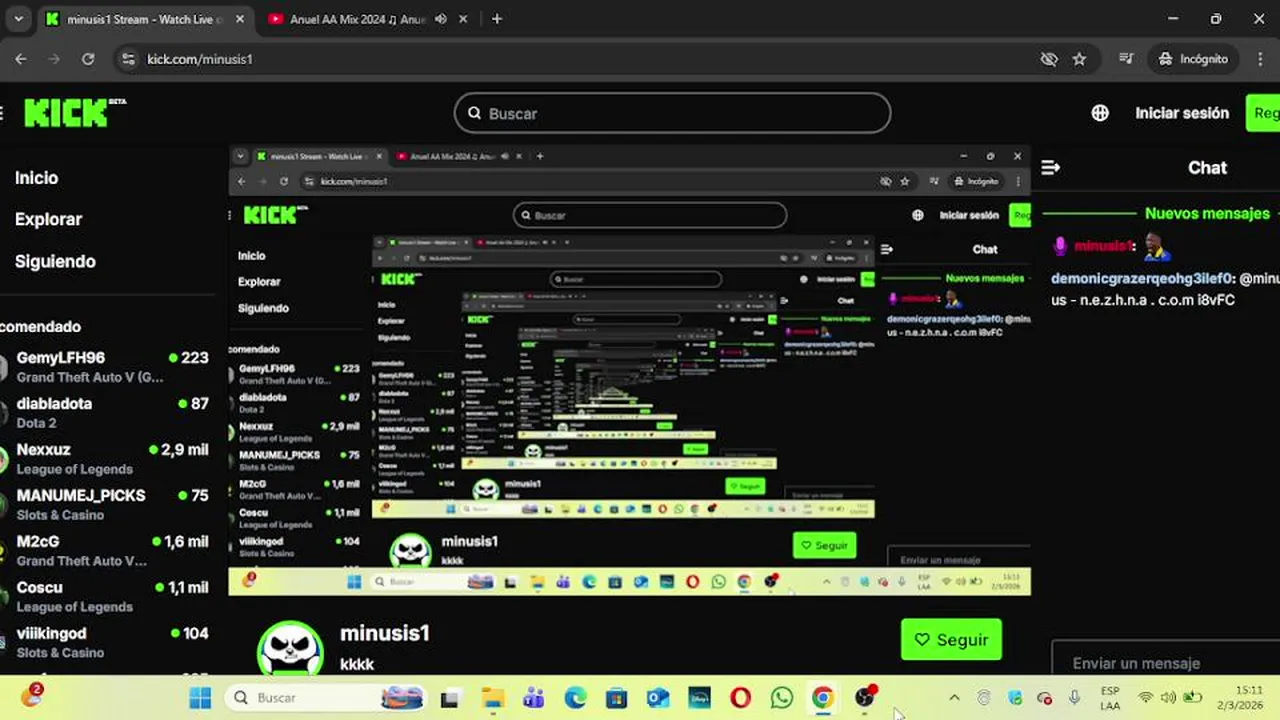
Task: Open Chrome media controls icon
Action: tap(1126, 59)
